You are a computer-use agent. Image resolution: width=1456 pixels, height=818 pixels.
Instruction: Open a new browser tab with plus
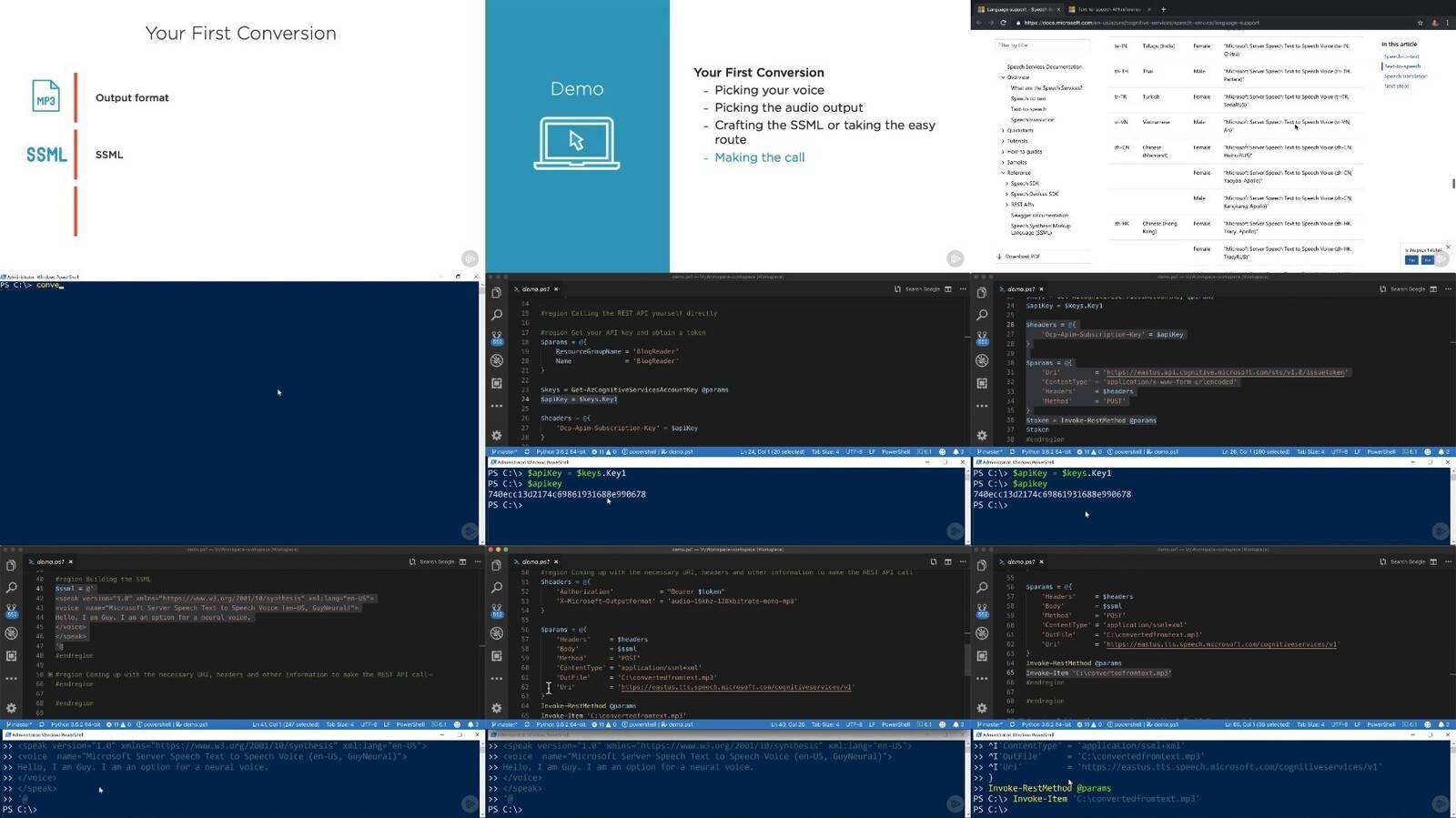1163,9
